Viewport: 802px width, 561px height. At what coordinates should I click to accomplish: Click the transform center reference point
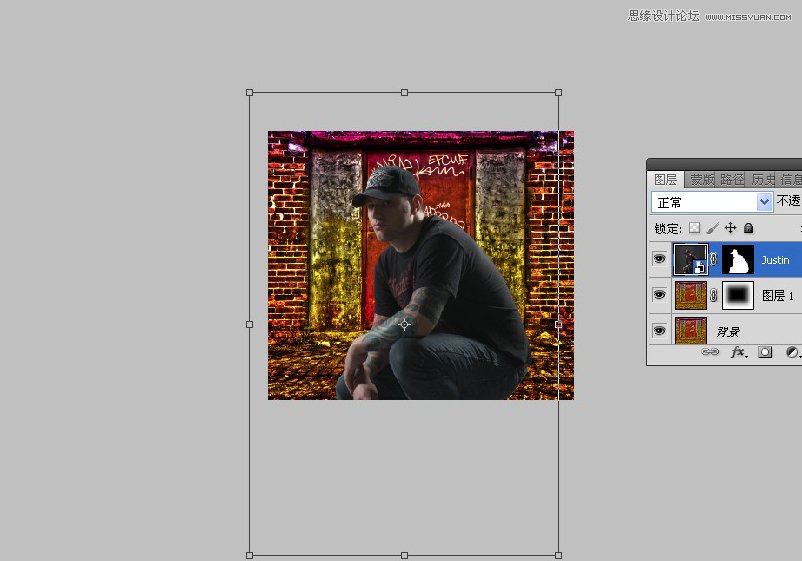405,324
